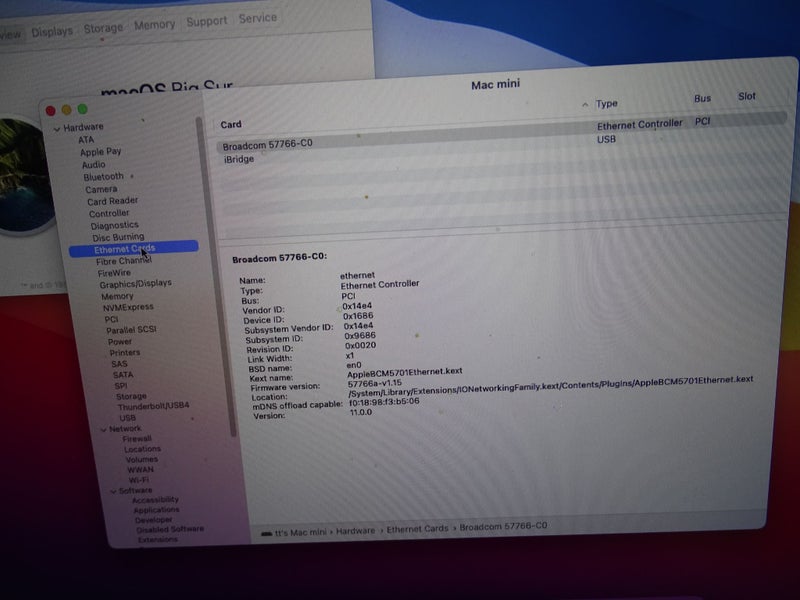The width and height of the screenshot is (800, 600).
Task: Select Wi-Fi under Network
Action: (138, 480)
